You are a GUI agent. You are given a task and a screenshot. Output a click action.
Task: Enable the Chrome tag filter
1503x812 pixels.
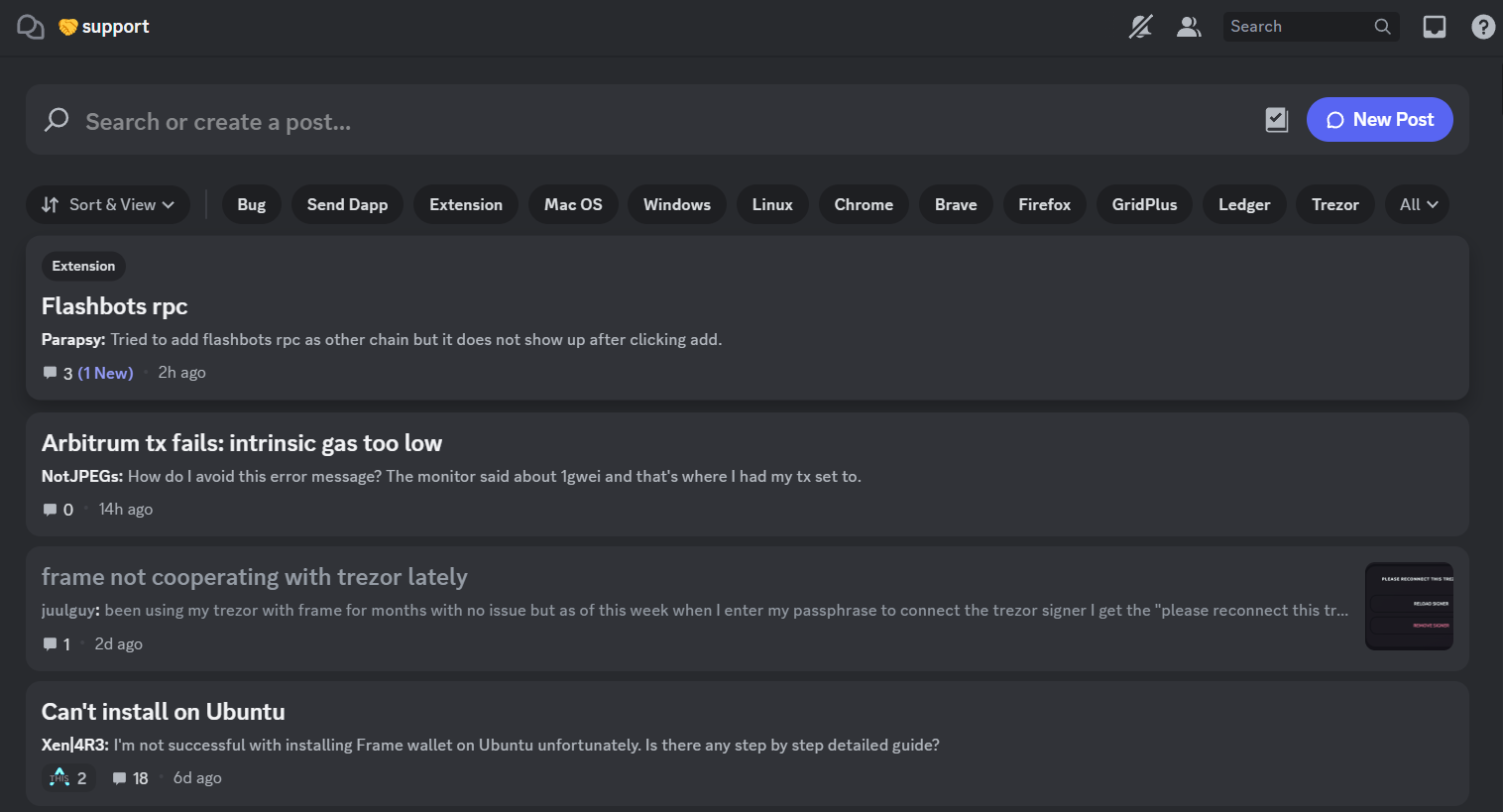point(864,204)
